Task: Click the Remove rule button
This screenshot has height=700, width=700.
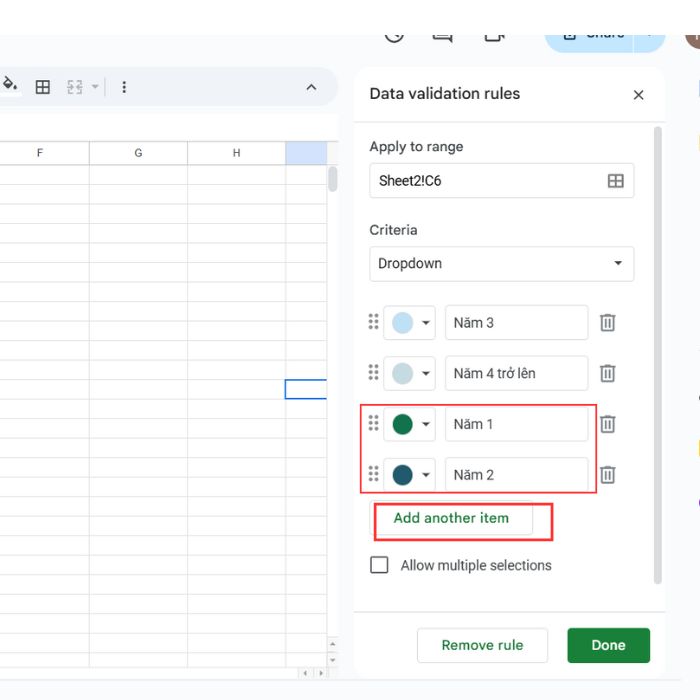Action: tap(482, 645)
